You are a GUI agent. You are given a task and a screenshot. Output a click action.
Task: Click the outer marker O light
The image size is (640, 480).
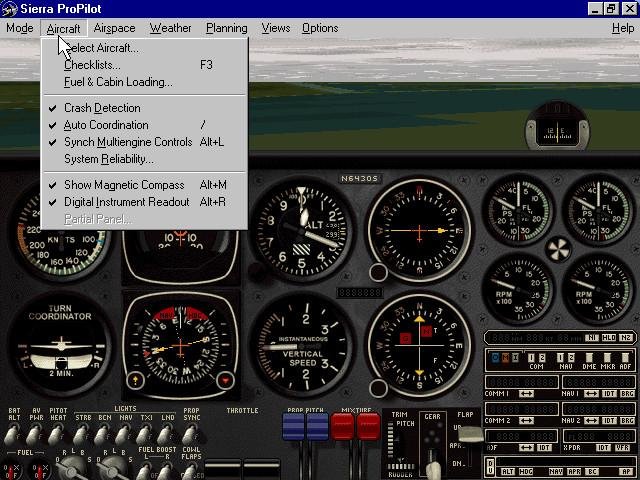496,358
